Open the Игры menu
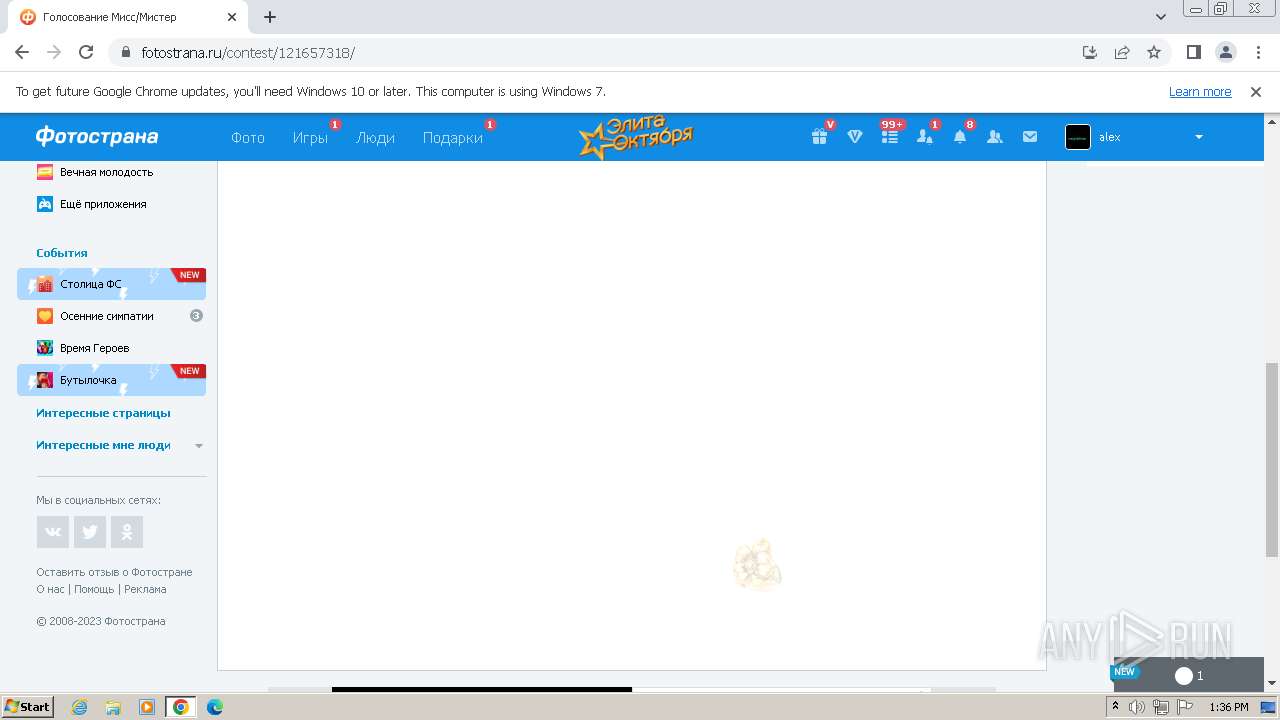Image resolution: width=1280 pixels, height=720 pixels. click(x=310, y=138)
